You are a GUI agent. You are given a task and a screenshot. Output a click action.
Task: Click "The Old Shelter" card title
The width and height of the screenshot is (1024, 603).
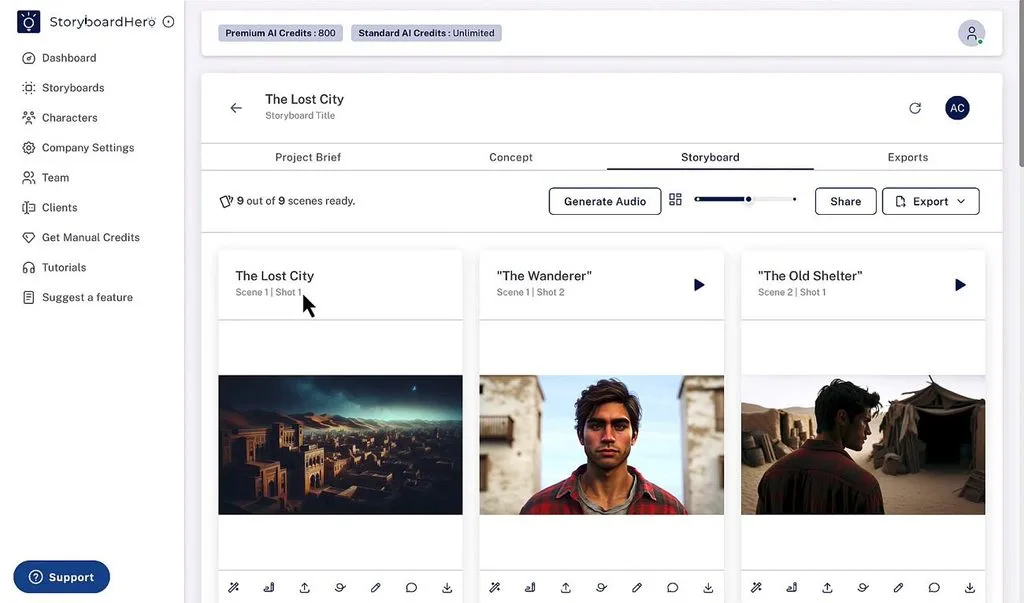(x=810, y=276)
